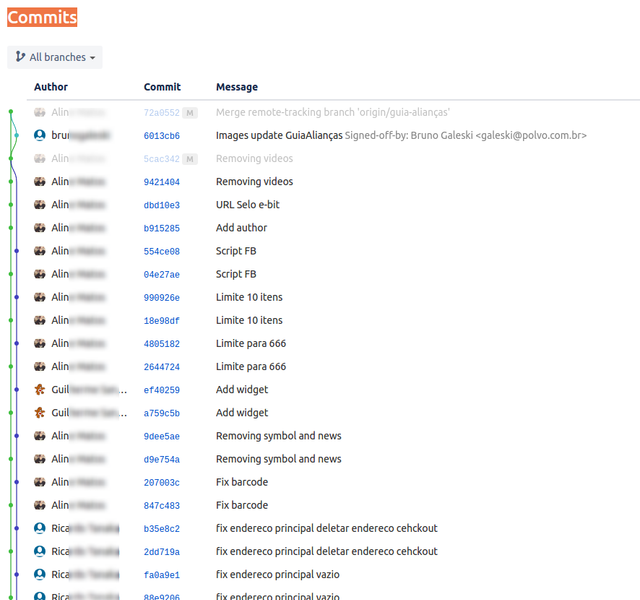The image size is (640, 600).
Task: Open commit 207003c
Action: pos(162,482)
